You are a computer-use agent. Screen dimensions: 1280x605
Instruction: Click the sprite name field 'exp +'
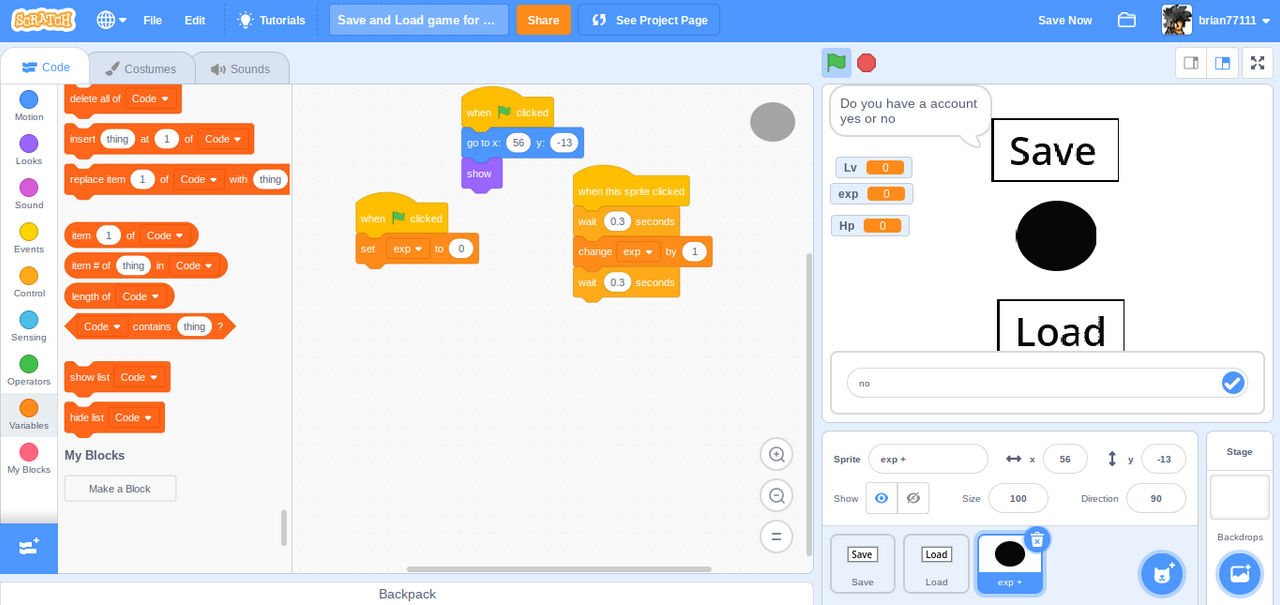tap(928, 459)
